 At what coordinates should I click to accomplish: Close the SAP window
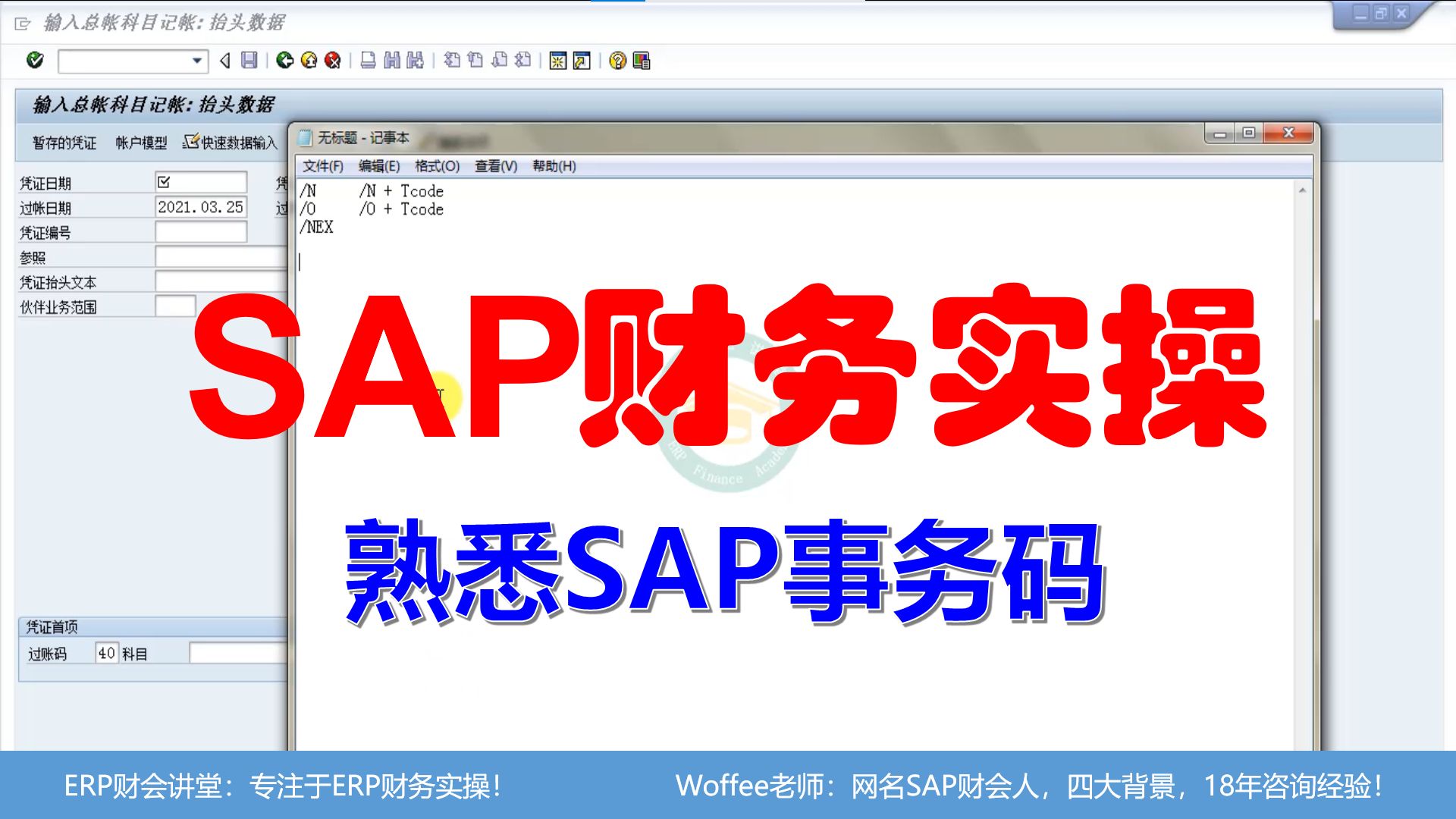[1401, 13]
